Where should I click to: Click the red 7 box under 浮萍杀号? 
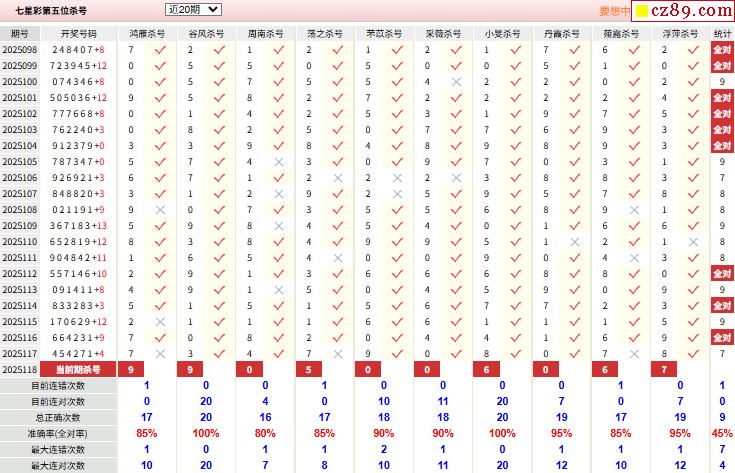[664, 369]
